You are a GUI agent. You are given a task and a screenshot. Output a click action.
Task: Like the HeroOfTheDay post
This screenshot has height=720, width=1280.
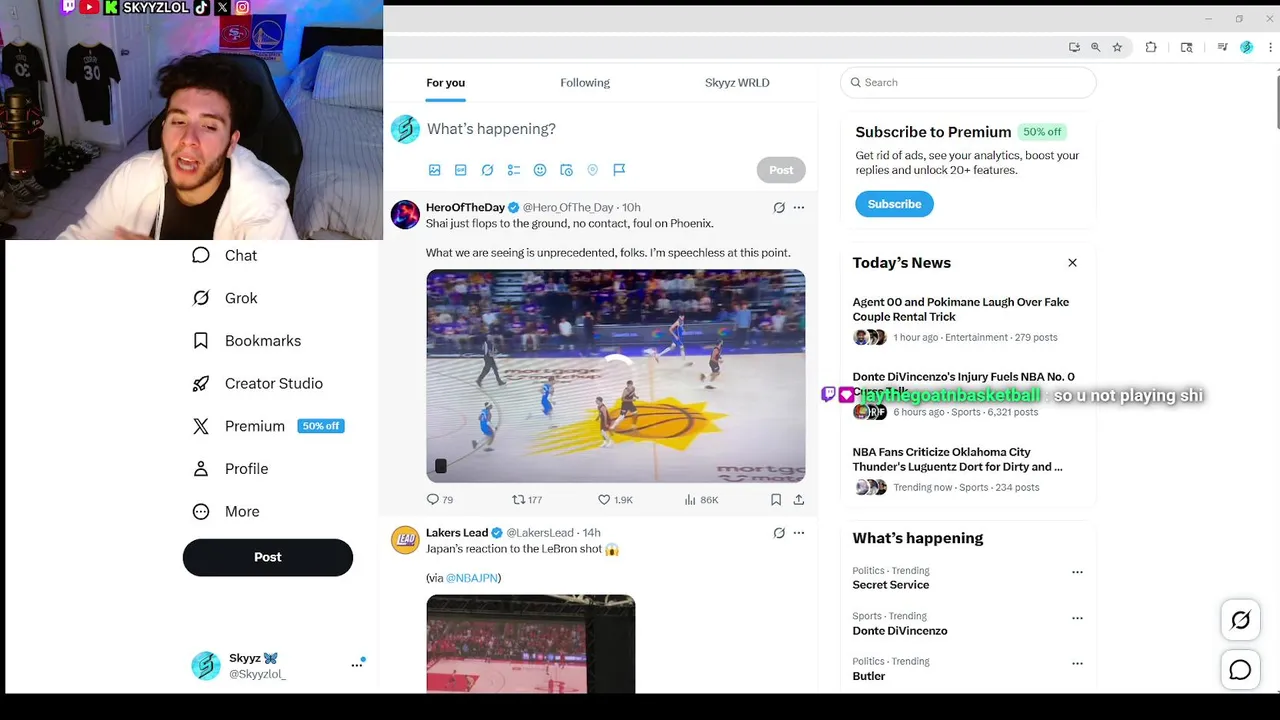(x=615, y=499)
